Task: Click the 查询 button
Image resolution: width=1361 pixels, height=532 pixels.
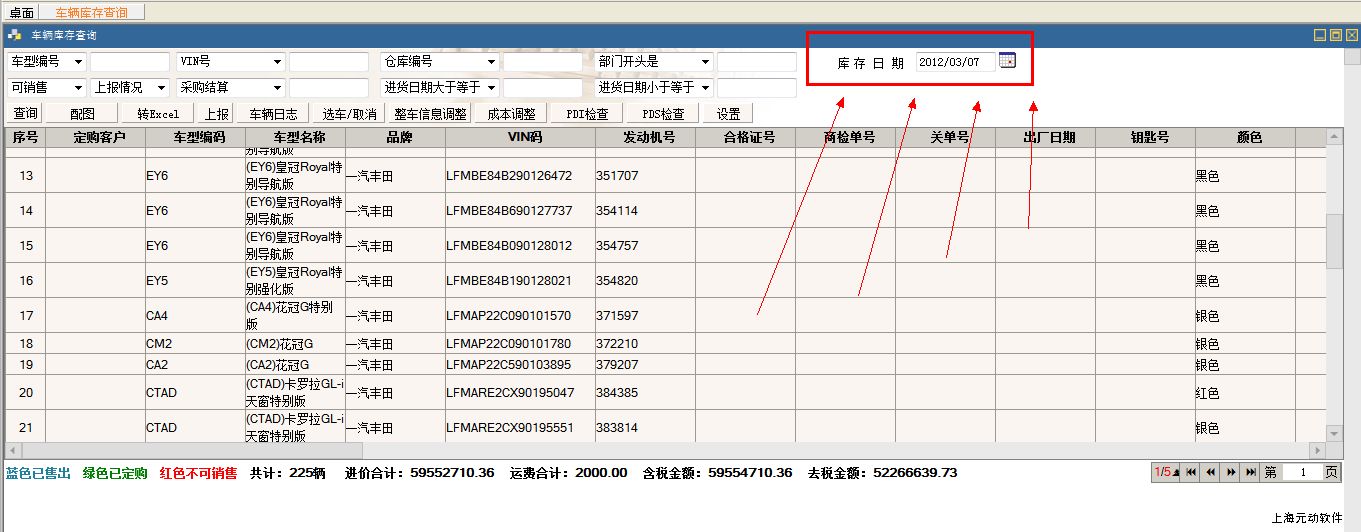Action: 26,114
